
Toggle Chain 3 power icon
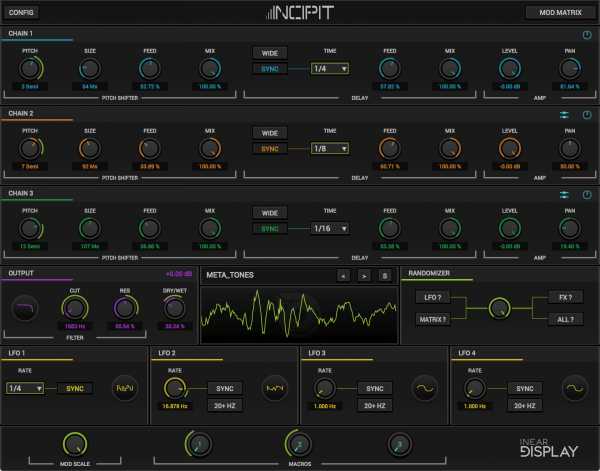(587, 195)
